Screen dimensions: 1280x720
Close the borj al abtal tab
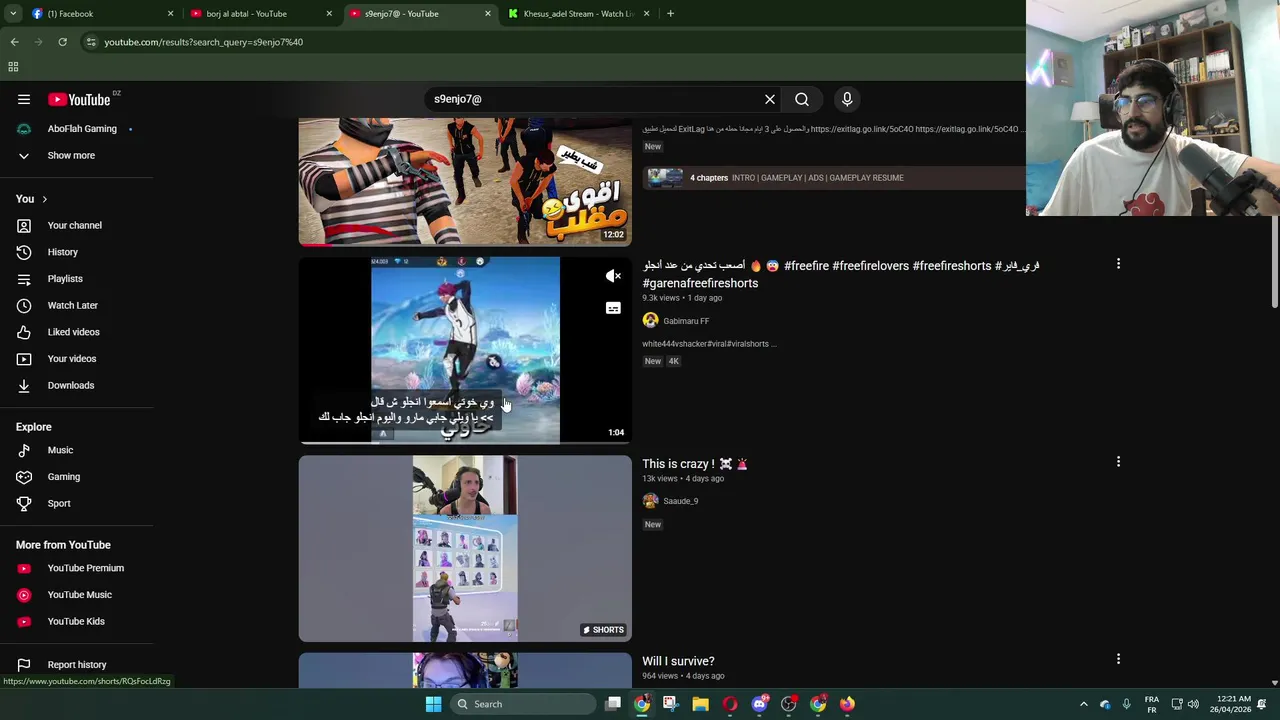pyautogui.click(x=329, y=14)
